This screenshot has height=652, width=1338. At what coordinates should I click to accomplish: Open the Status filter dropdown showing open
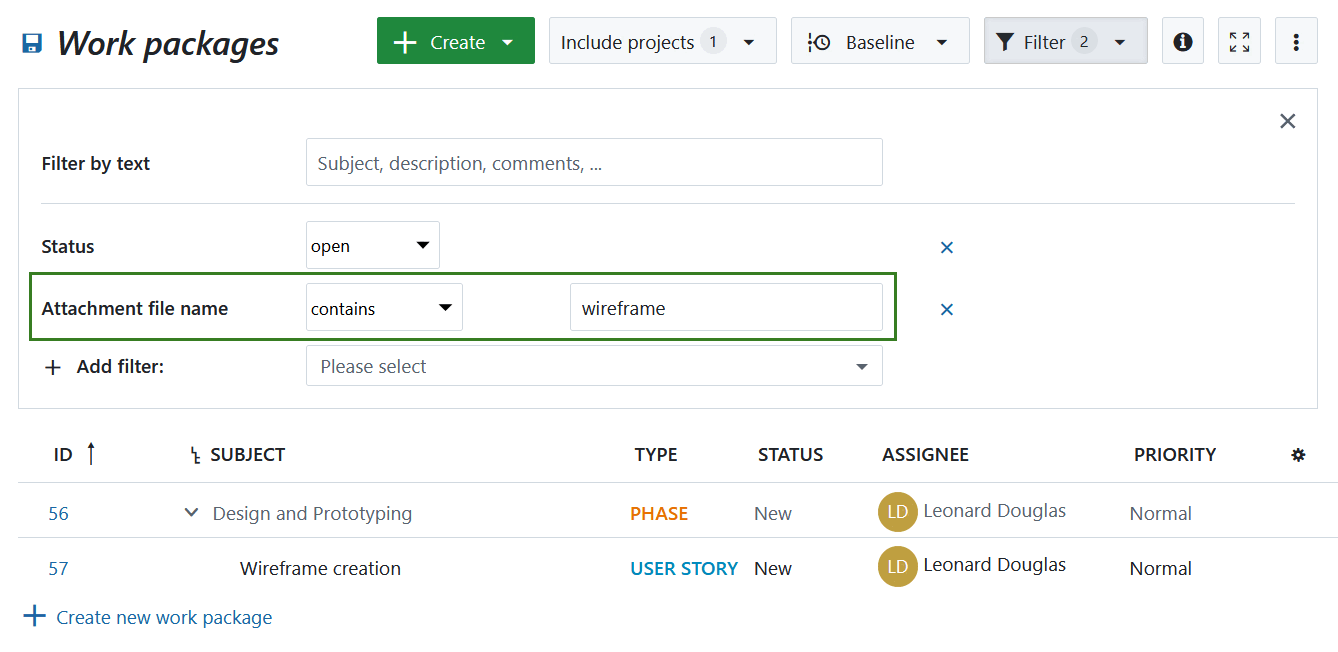372,244
